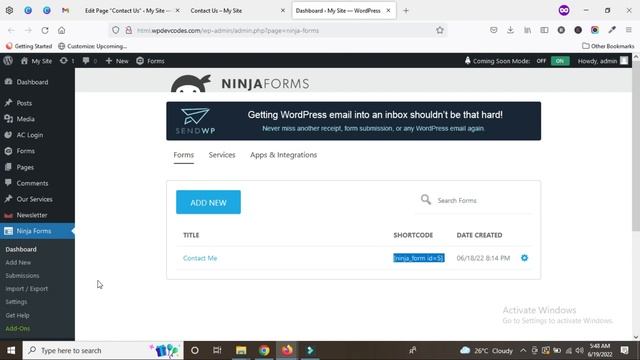
Task: Open Chrome from the taskbar
Action: tap(264, 350)
